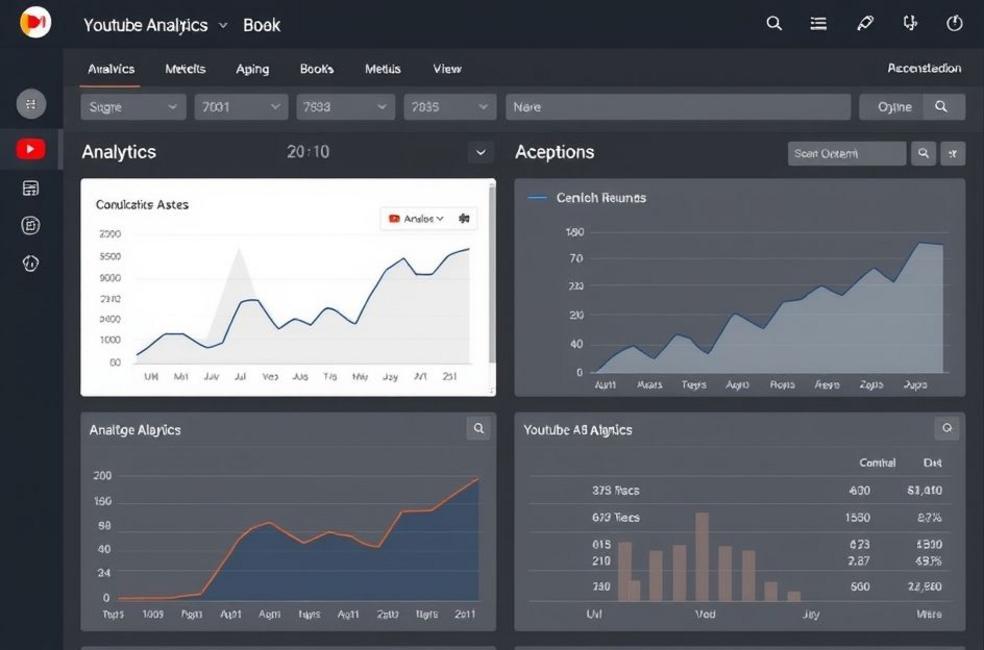The width and height of the screenshot is (984, 650).
Task: Click into the Nare input field
Action: [x=678, y=107]
